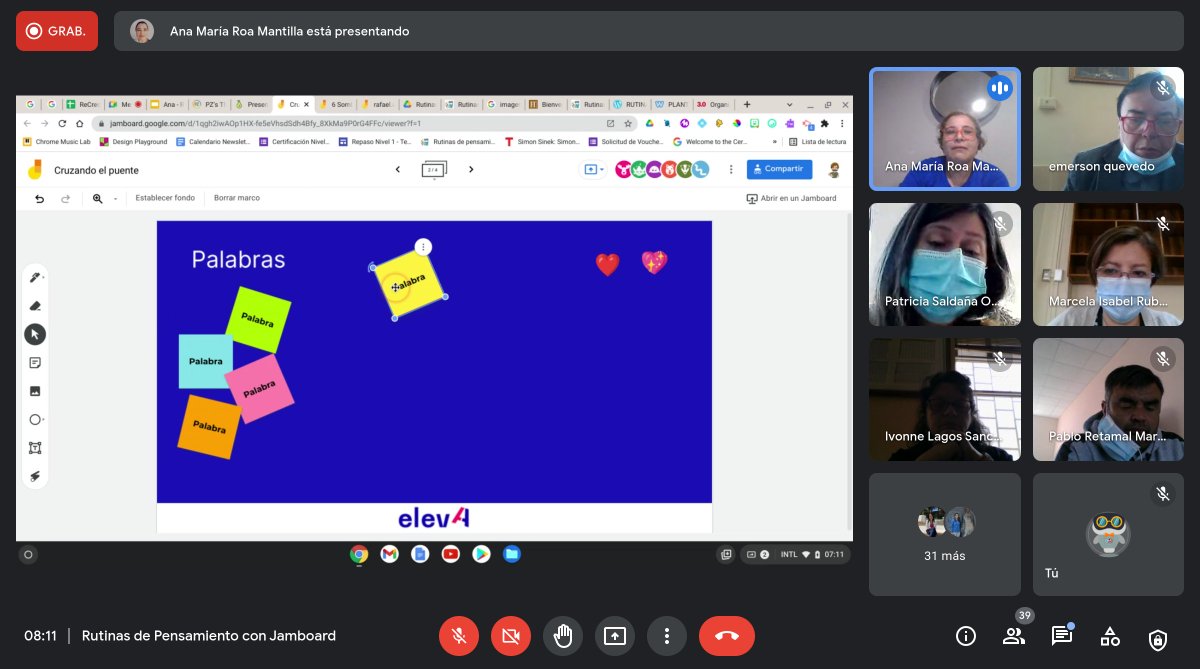Click the blue Compartir button
This screenshot has width=1200, height=669.
tap(779, 169)
